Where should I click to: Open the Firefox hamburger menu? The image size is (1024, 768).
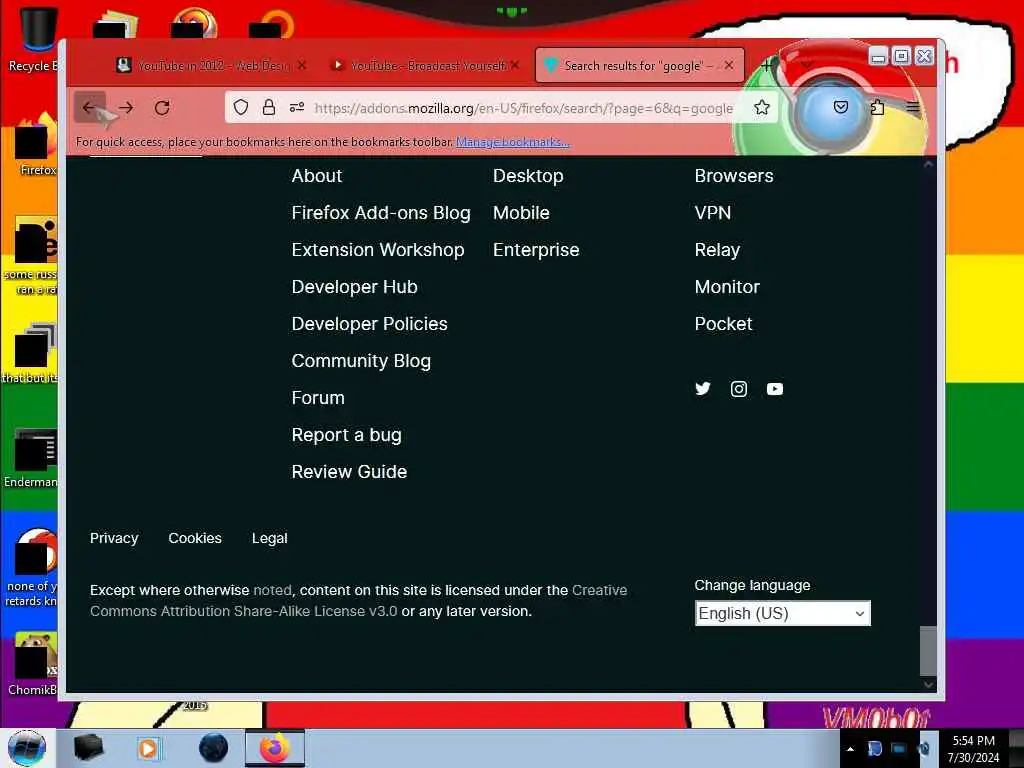tap(913, 108)
